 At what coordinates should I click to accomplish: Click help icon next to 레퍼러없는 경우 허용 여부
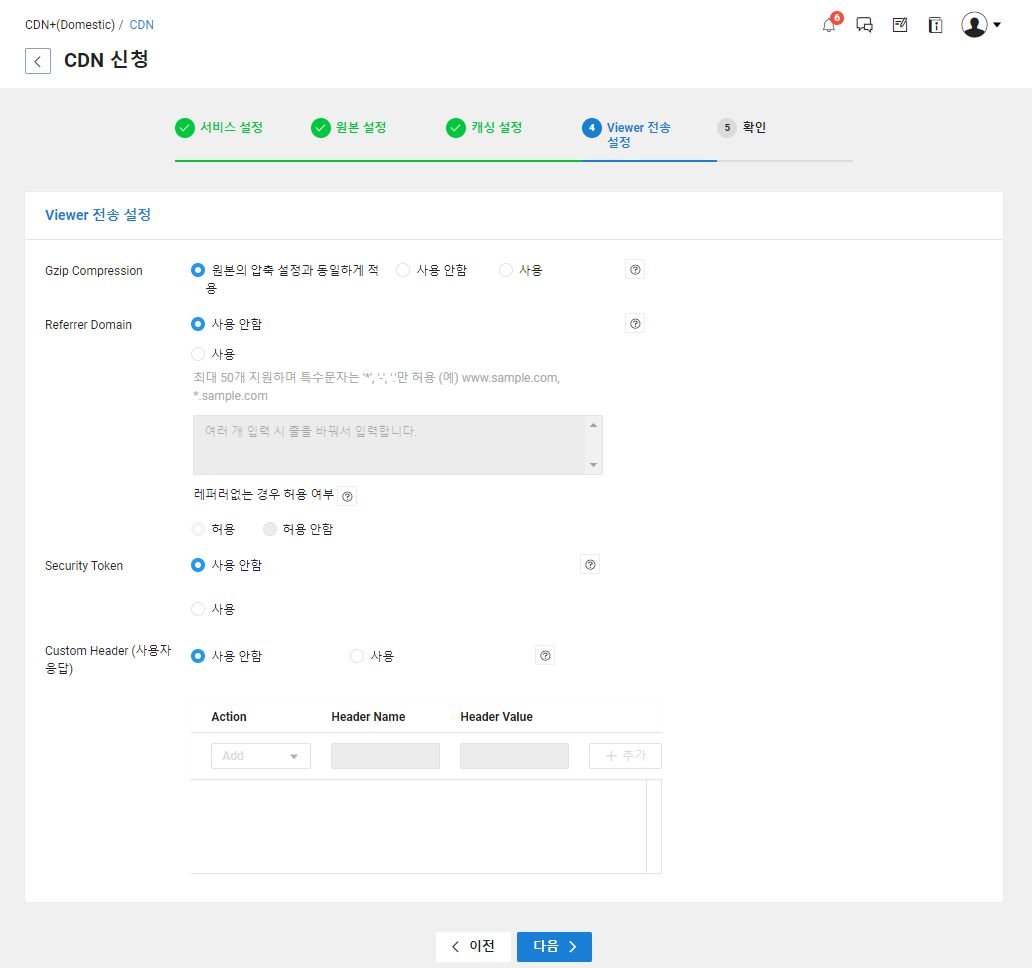[x=348, y=496]
